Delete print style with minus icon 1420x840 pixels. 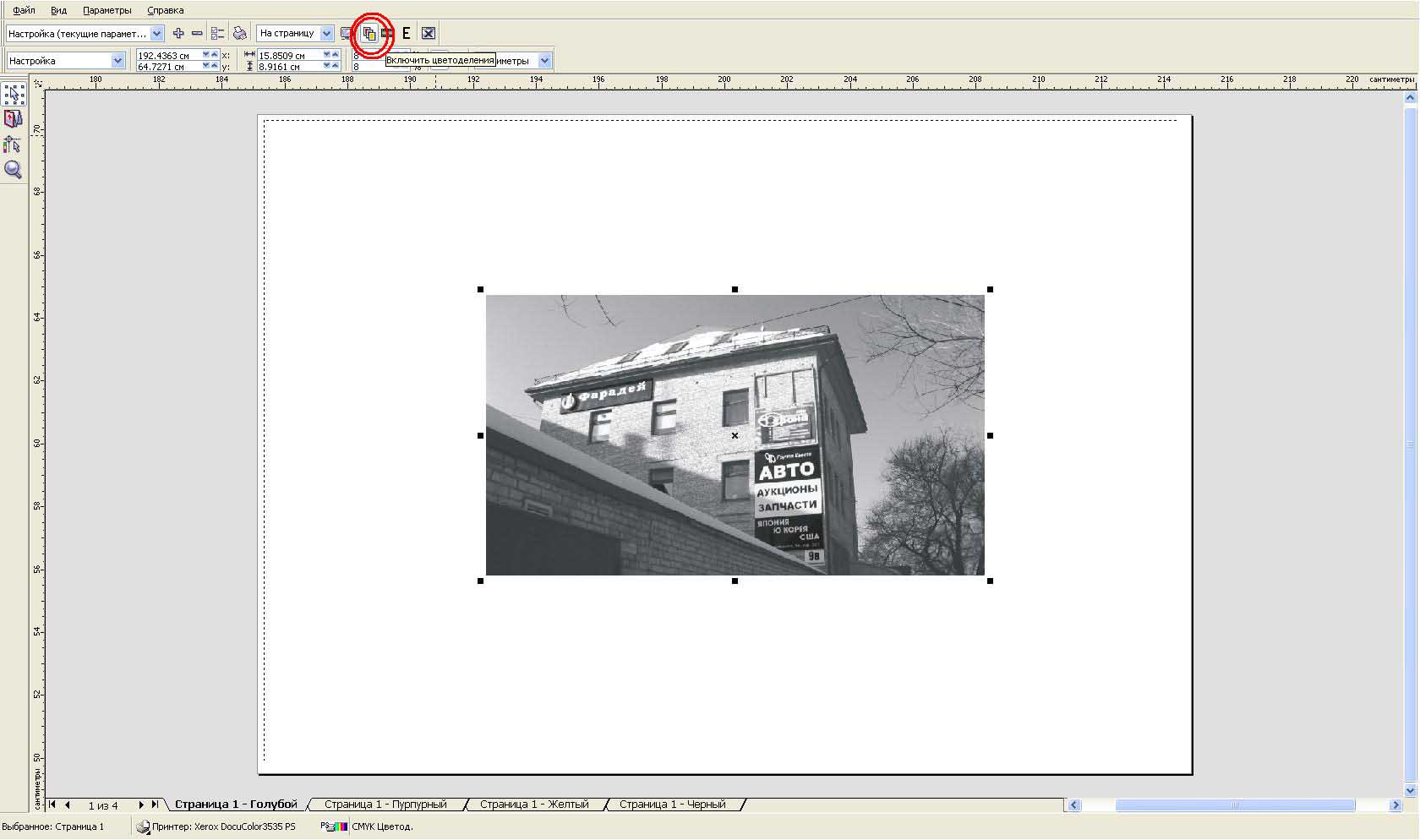pyautogui.click(x=197, y=34)
